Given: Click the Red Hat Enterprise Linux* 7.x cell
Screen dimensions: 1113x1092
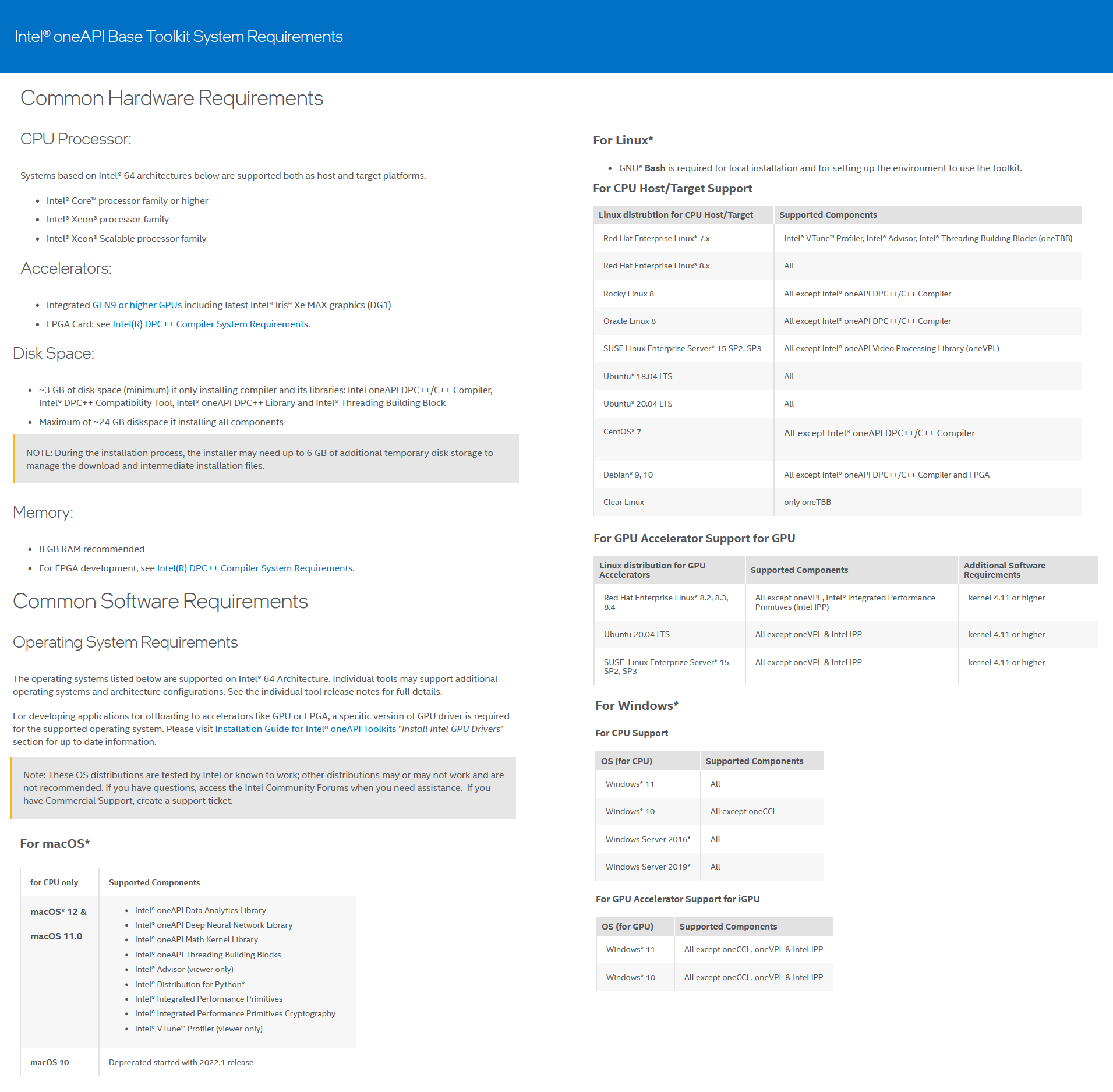Looking at the screenshot, I should click(684, 238).
